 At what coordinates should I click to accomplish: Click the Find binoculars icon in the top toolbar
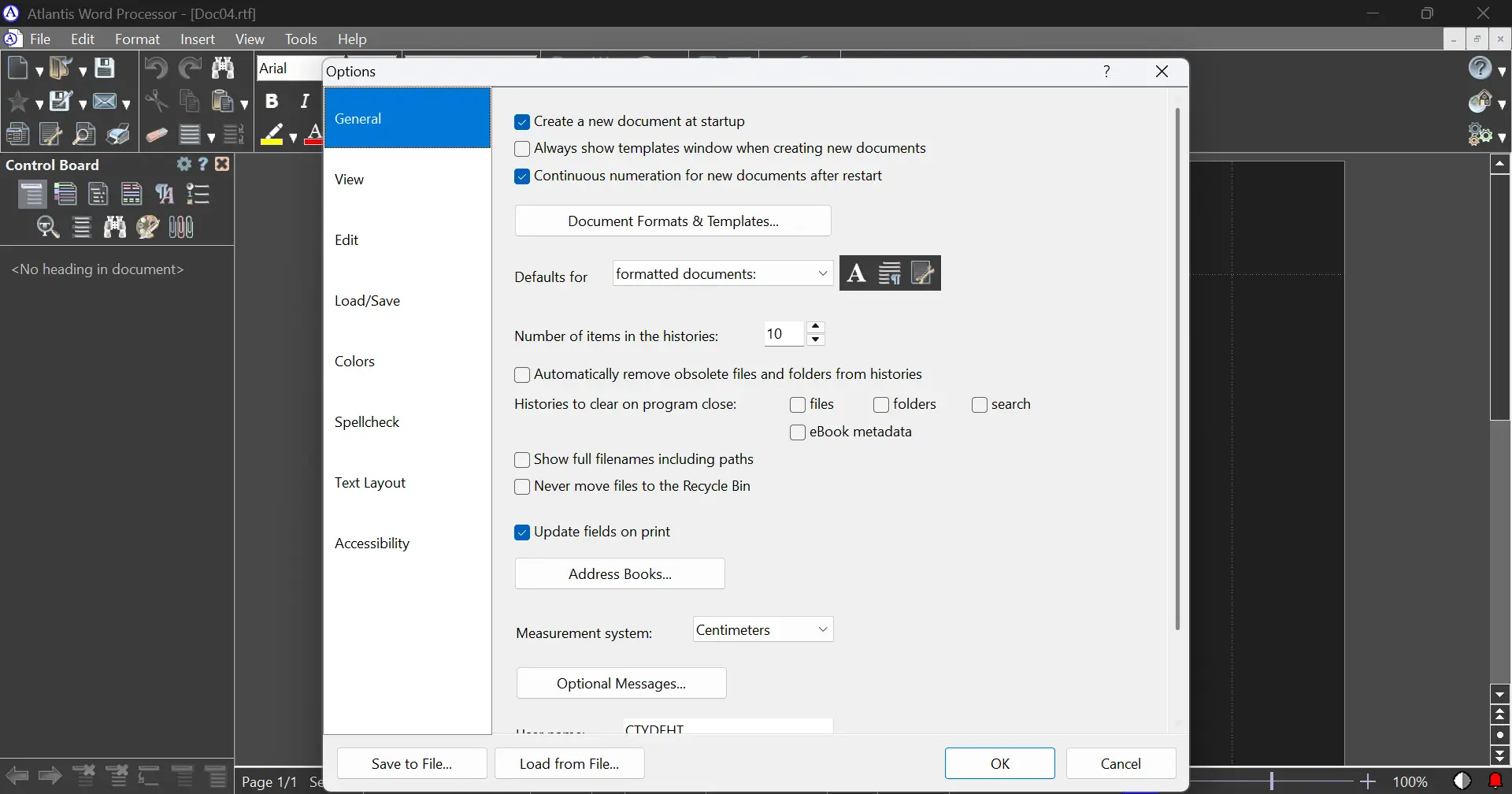pyautogui.click(x=224, y=69)
